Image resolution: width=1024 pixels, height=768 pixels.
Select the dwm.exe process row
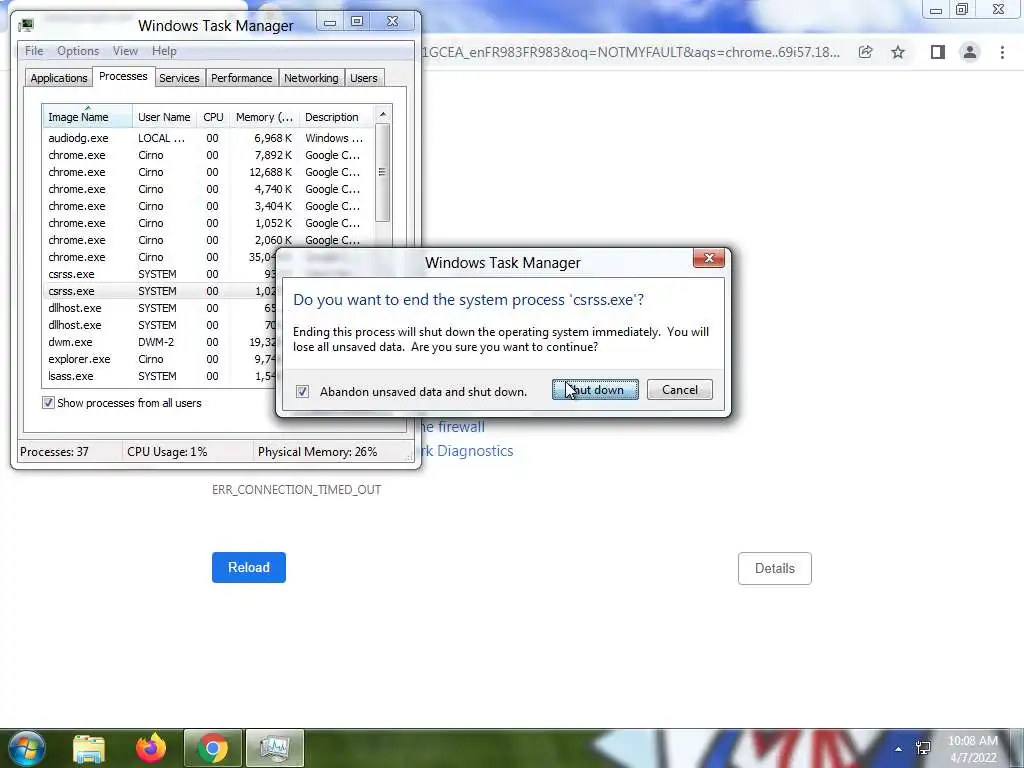[x=159, y=342]
